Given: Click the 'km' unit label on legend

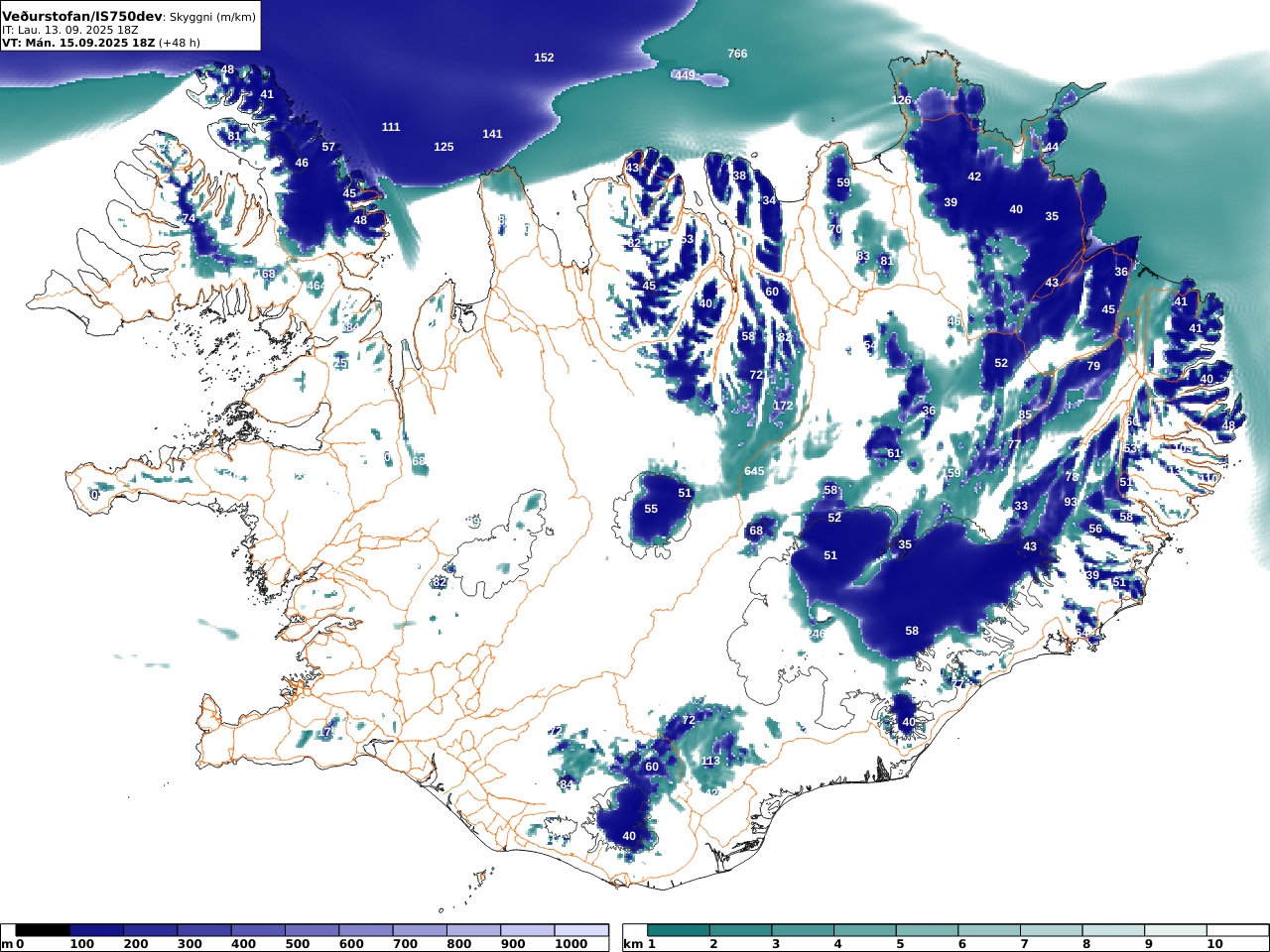Looking at the screenshot, I should pyautogui.click(x=633, y=944).
